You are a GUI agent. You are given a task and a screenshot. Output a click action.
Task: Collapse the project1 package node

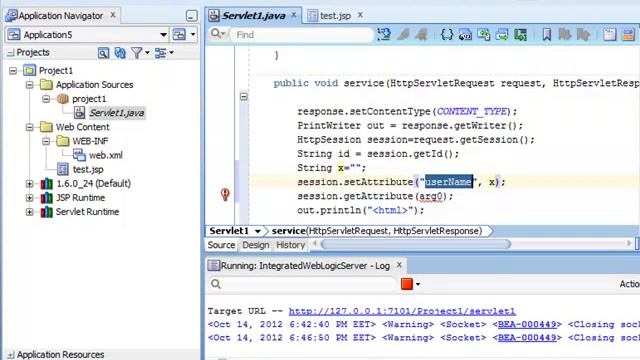click(46, 99)
